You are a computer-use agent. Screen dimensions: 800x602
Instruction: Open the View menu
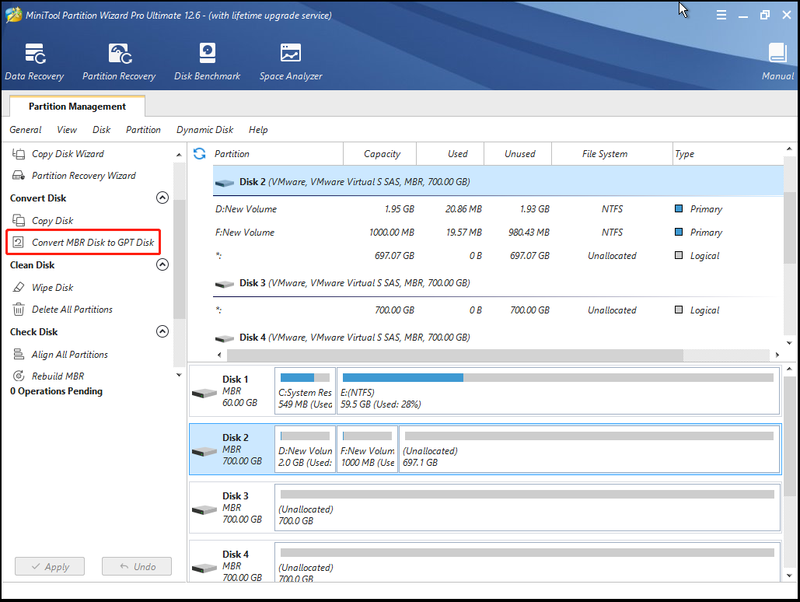[67, 130]
